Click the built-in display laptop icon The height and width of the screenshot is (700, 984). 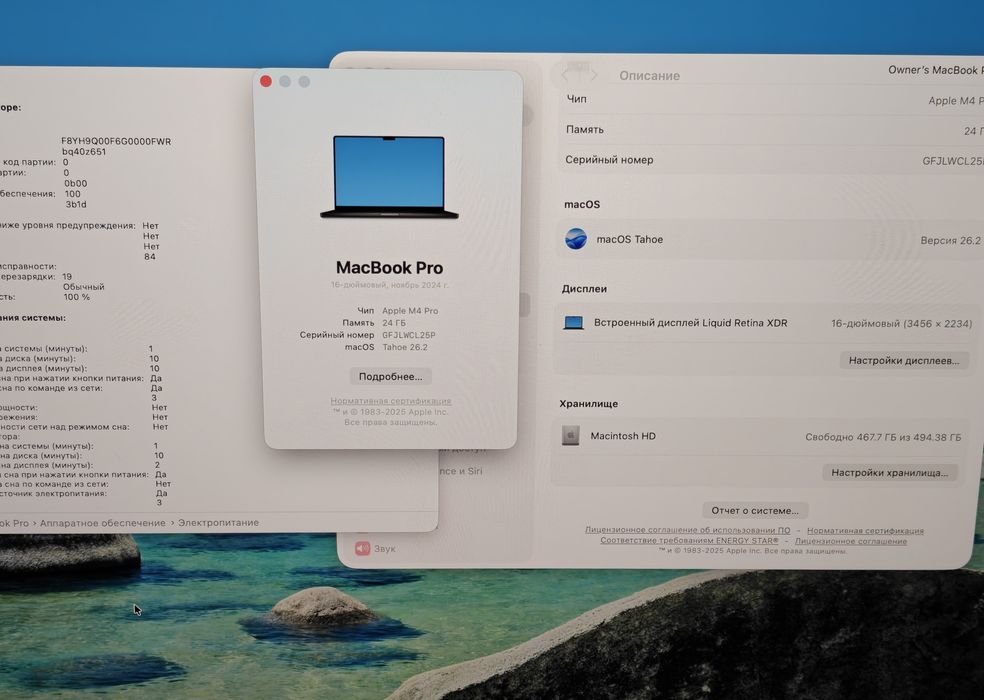tap(573, 323)
